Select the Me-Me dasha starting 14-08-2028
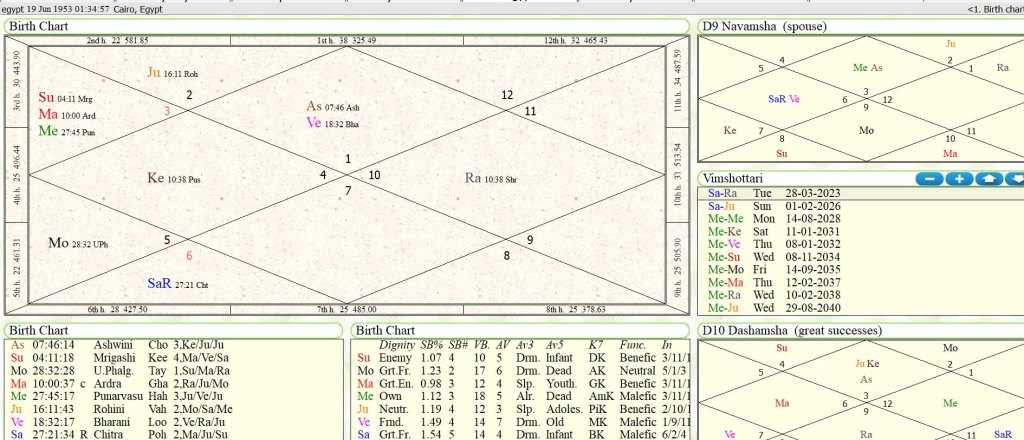 coord(770,218)
